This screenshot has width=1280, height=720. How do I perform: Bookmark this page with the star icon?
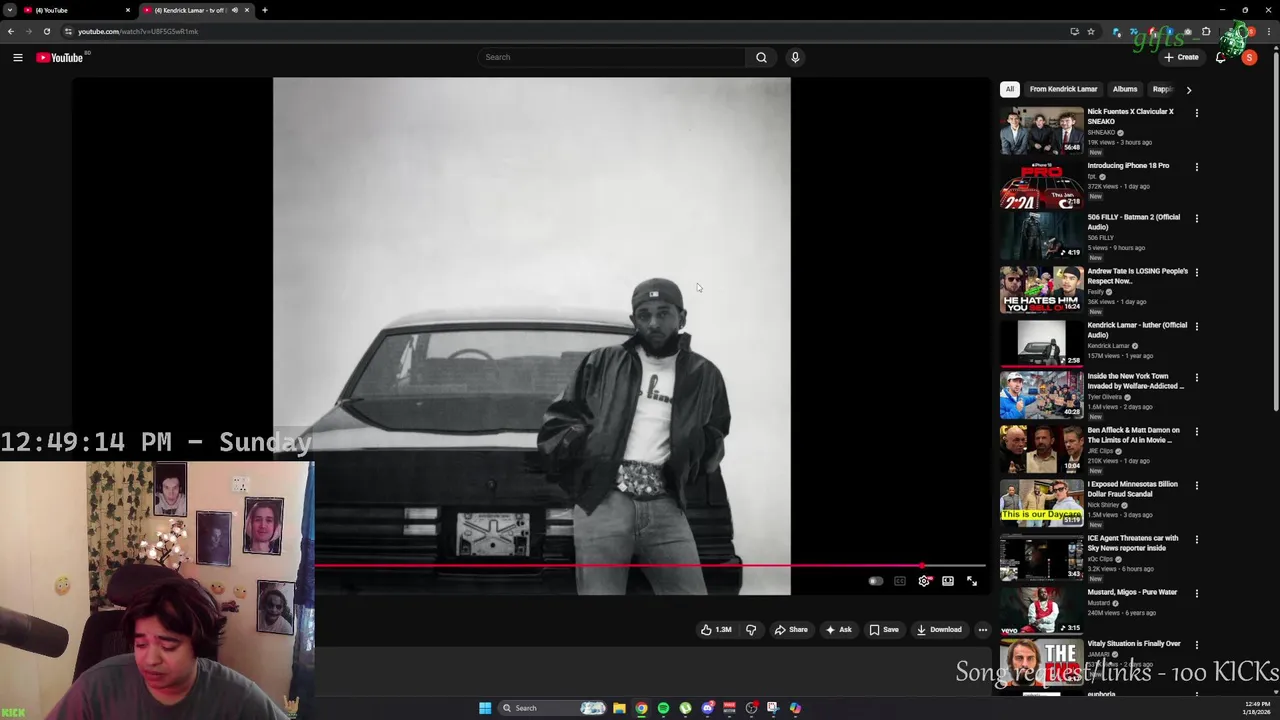click(x=1091, y=31)
